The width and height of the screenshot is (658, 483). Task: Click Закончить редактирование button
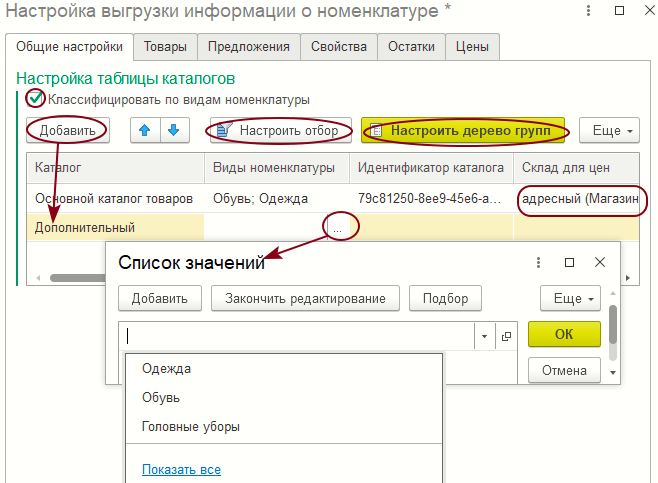305,298
